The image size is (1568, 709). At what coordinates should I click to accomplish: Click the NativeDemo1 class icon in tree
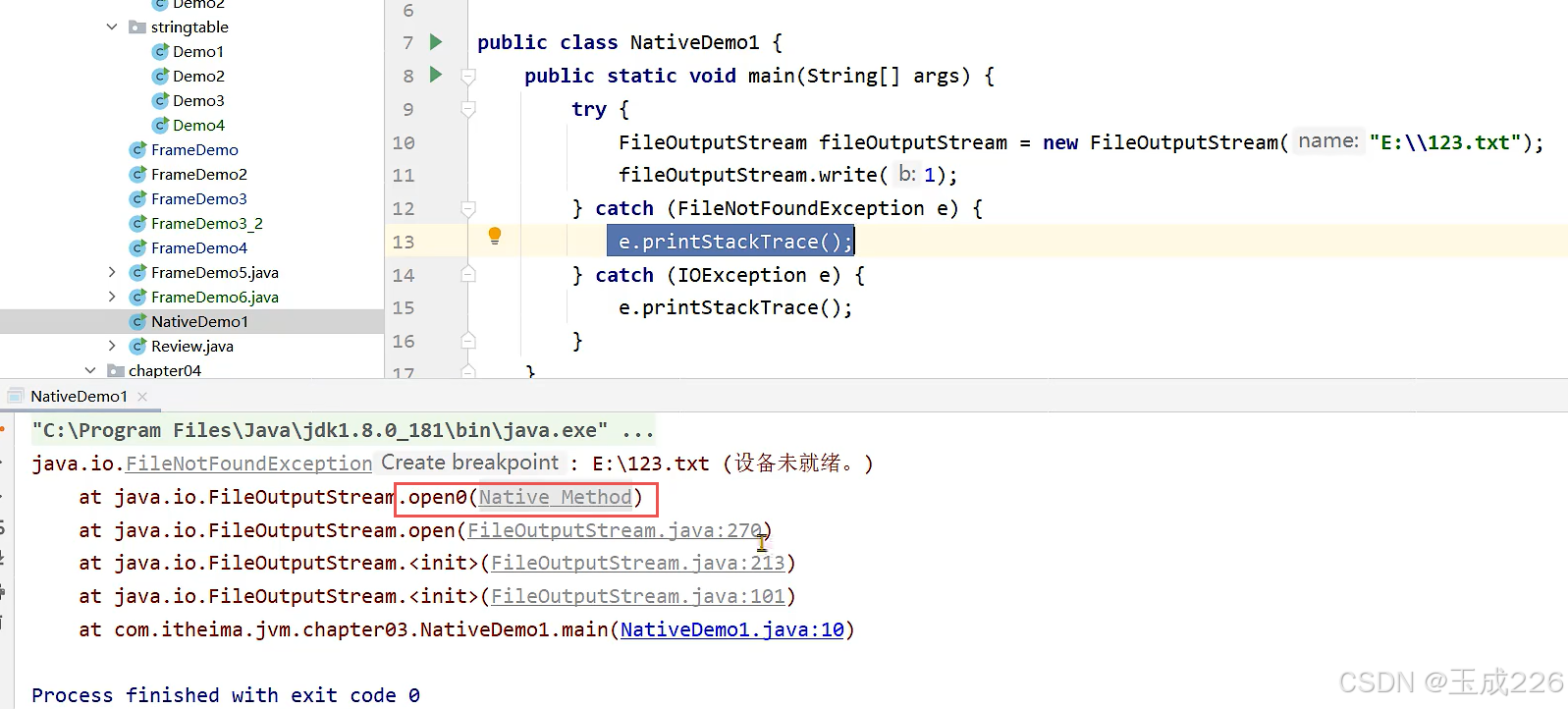[x=137, y=321]
